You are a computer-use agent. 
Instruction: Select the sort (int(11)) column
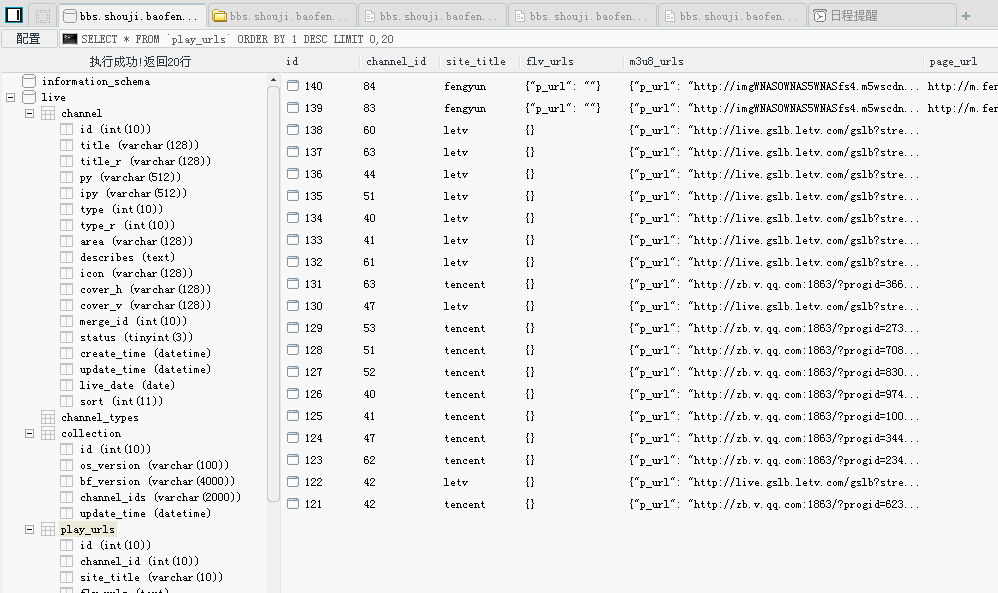pos(122,401)
